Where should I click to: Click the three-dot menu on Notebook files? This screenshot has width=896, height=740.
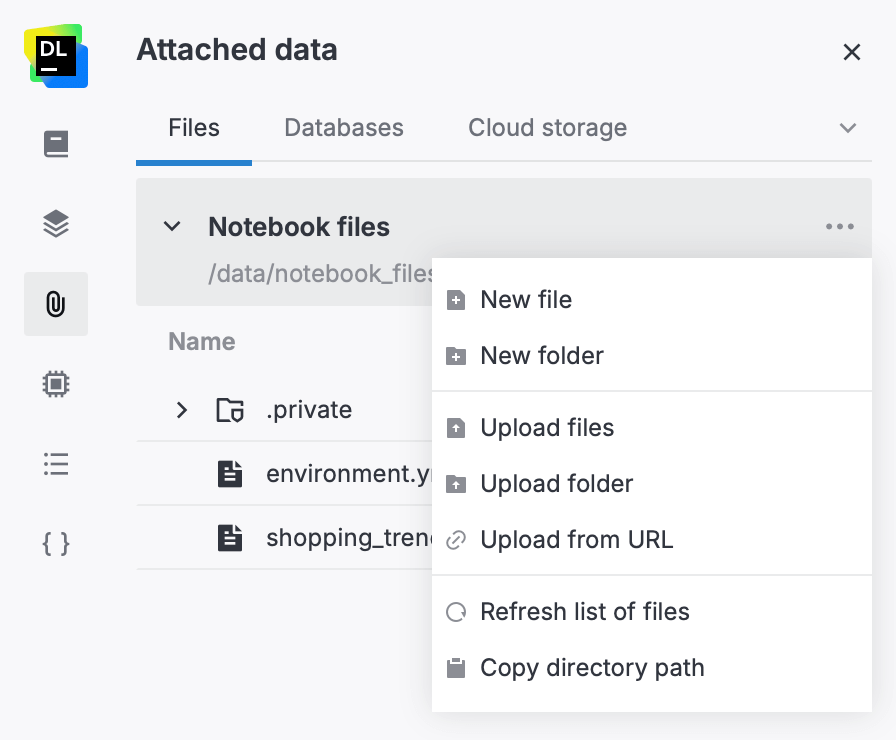(x=839, y=226)
